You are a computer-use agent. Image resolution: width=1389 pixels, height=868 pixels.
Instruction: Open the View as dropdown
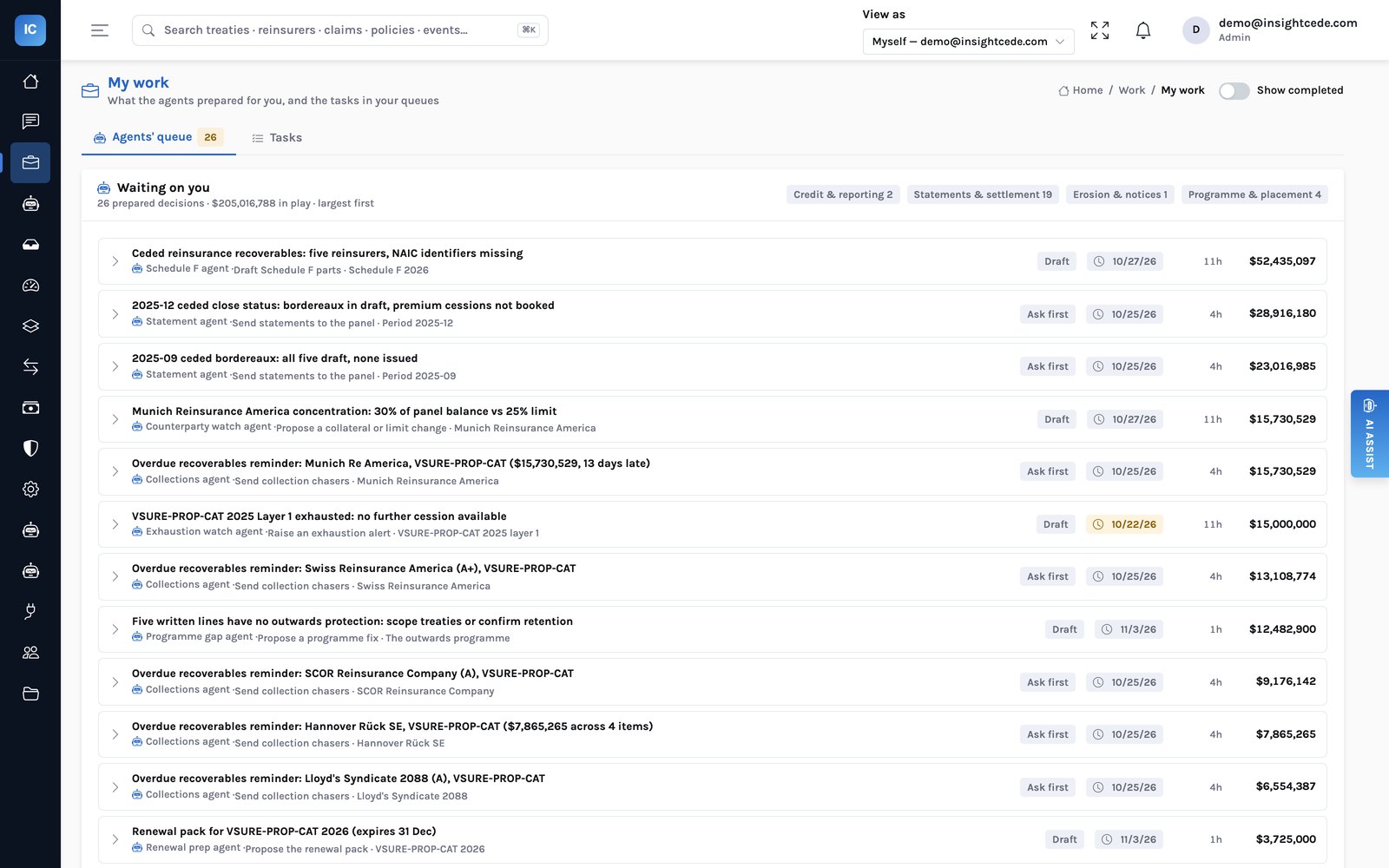[x=968, y=42]
